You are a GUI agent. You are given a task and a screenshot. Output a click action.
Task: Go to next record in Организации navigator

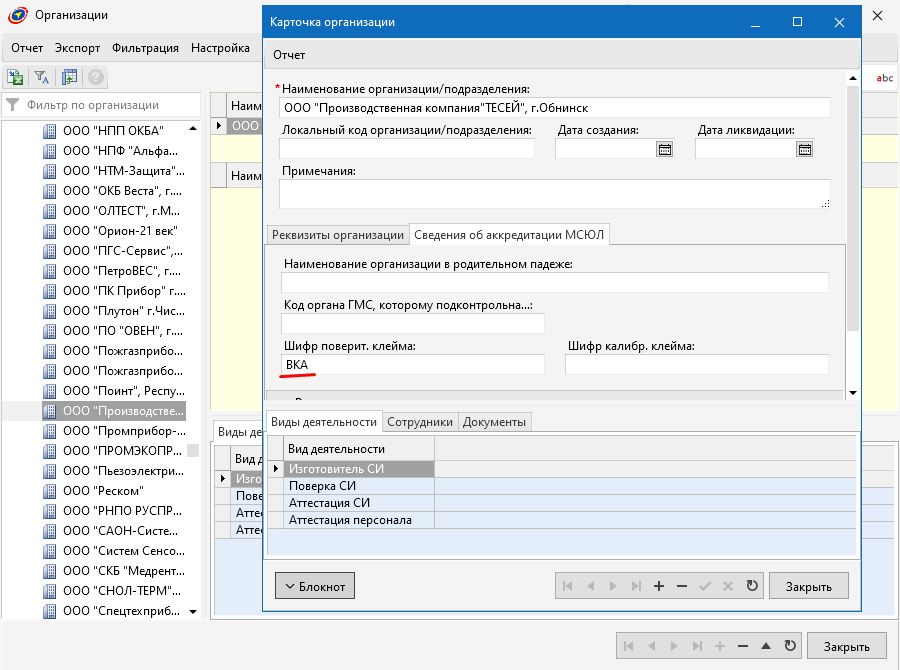(674, 646)
